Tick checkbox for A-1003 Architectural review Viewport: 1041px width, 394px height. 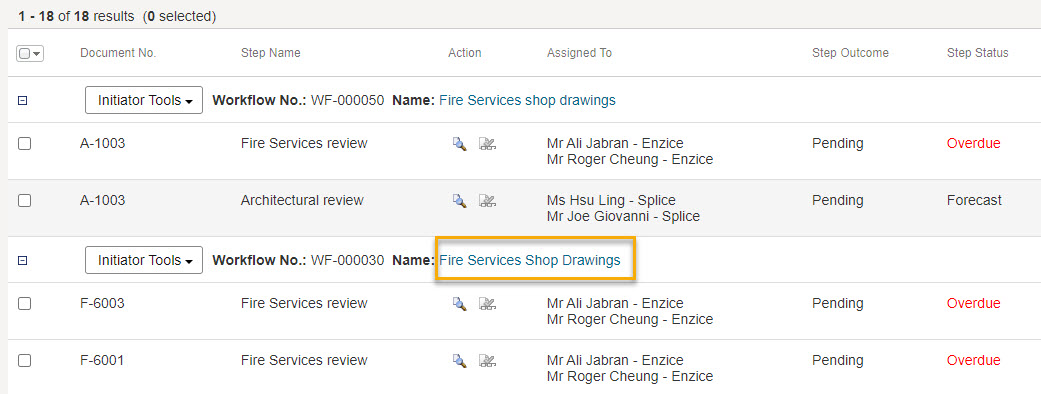tap(25, 201)
